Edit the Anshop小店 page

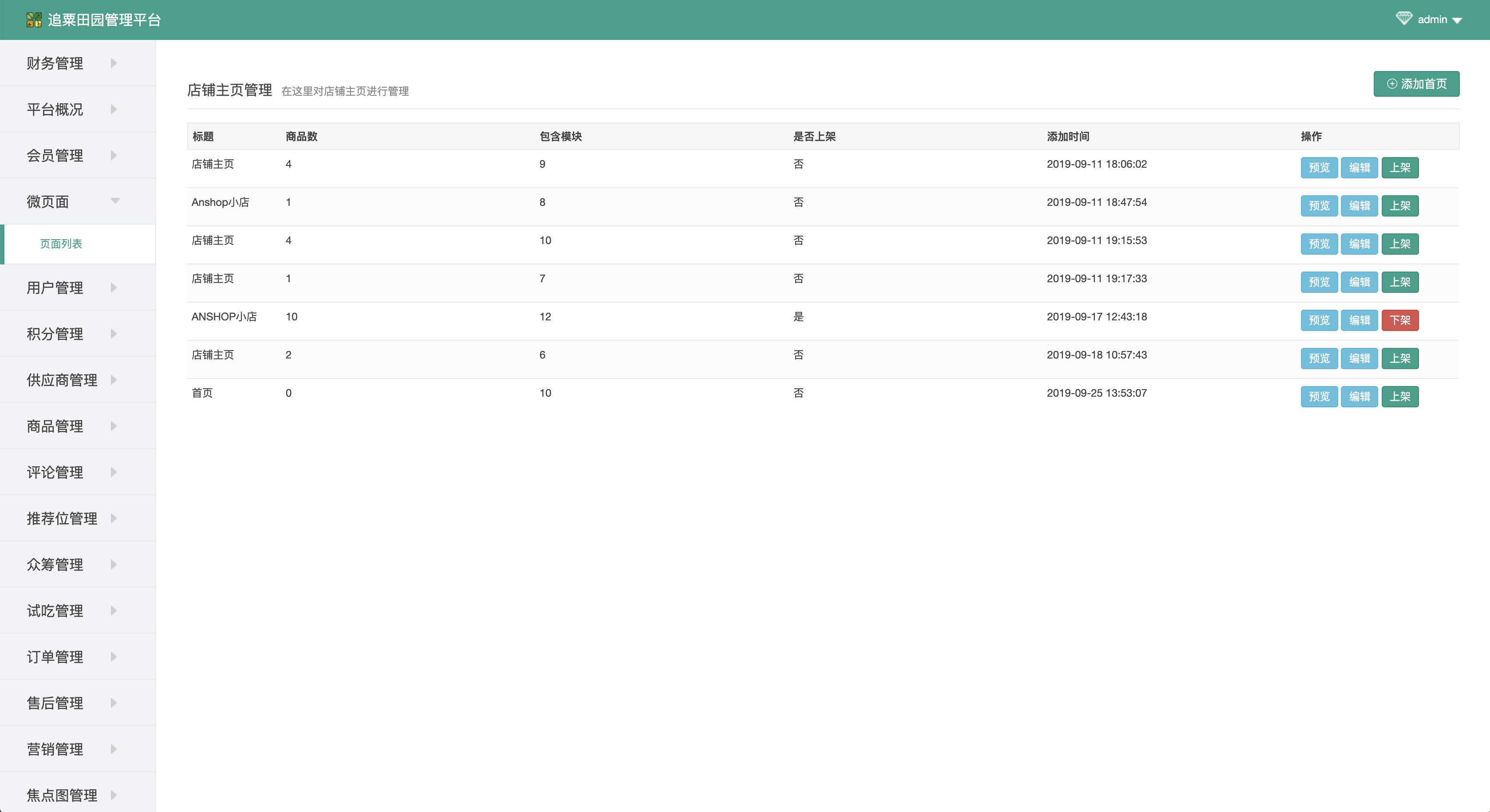pyautogui.click(x=1359, y=206)
